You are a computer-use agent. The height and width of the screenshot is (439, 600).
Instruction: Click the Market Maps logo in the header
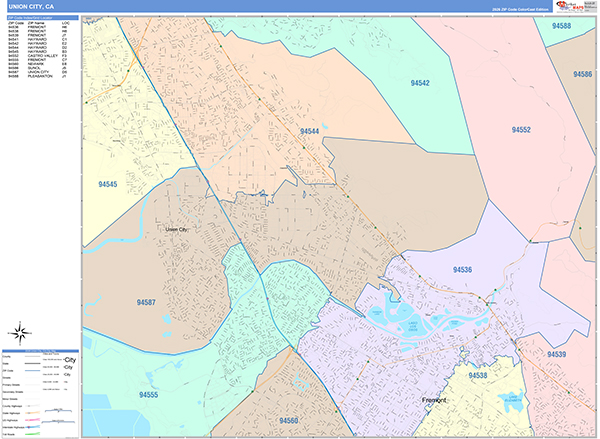point(570,6)
